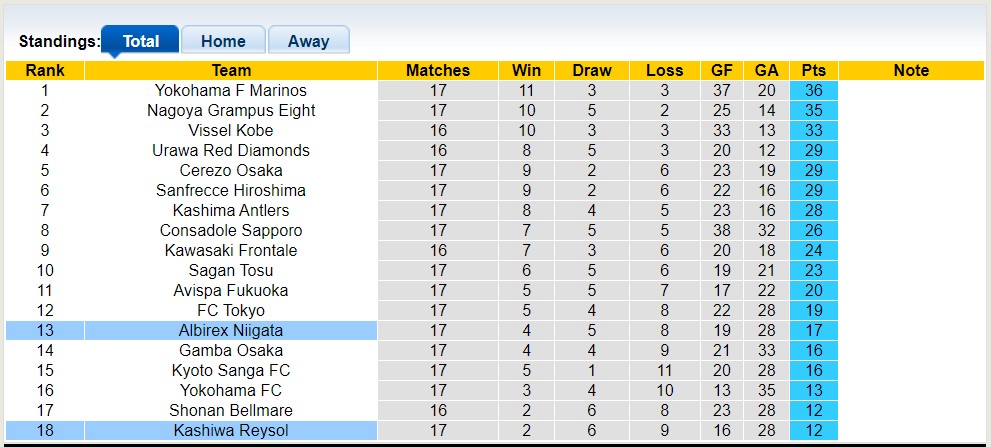Open the Yokohama F Marinos team link

pos(231,90)
